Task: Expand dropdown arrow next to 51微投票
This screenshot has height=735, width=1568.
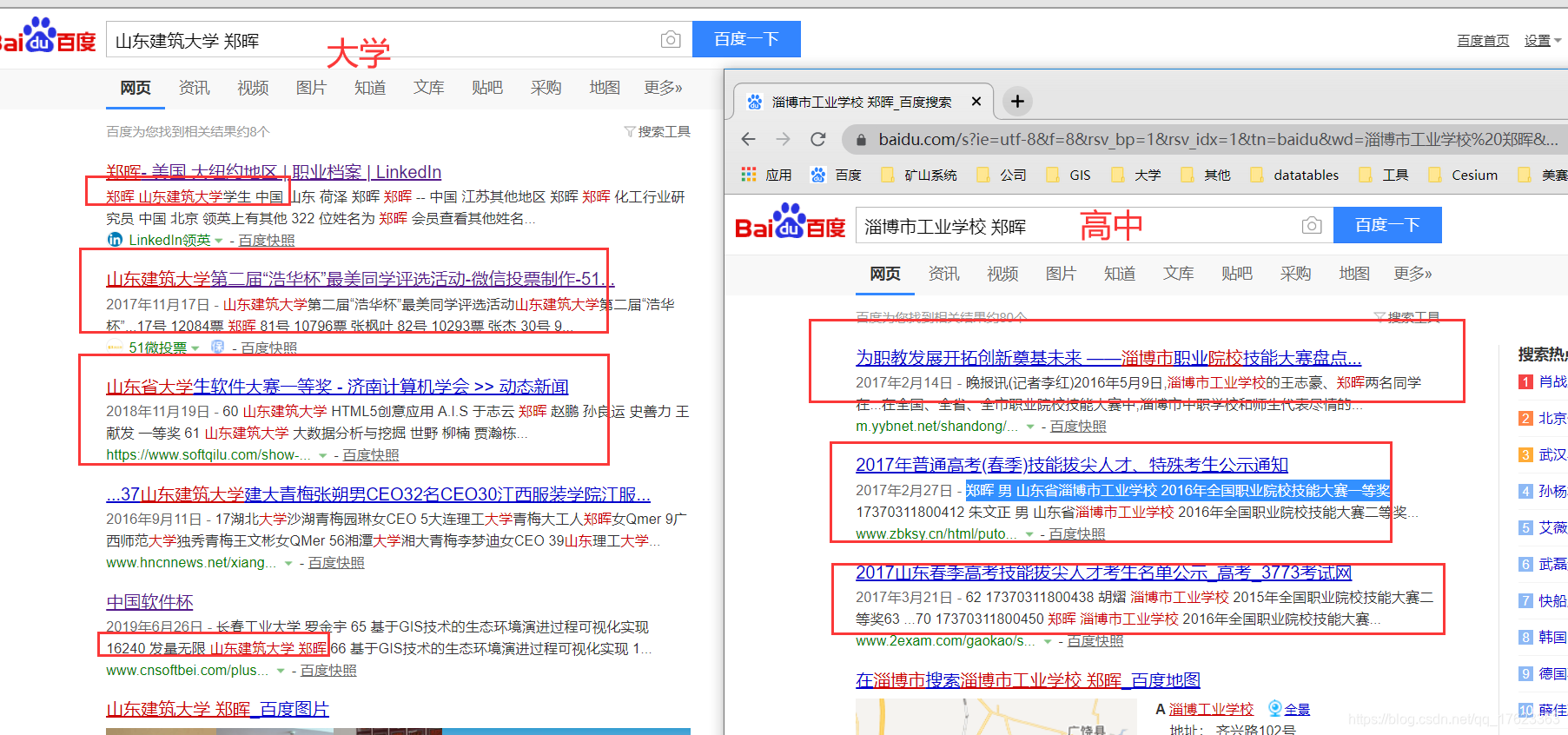Action: pyautogui.click(x=195, y=348)
